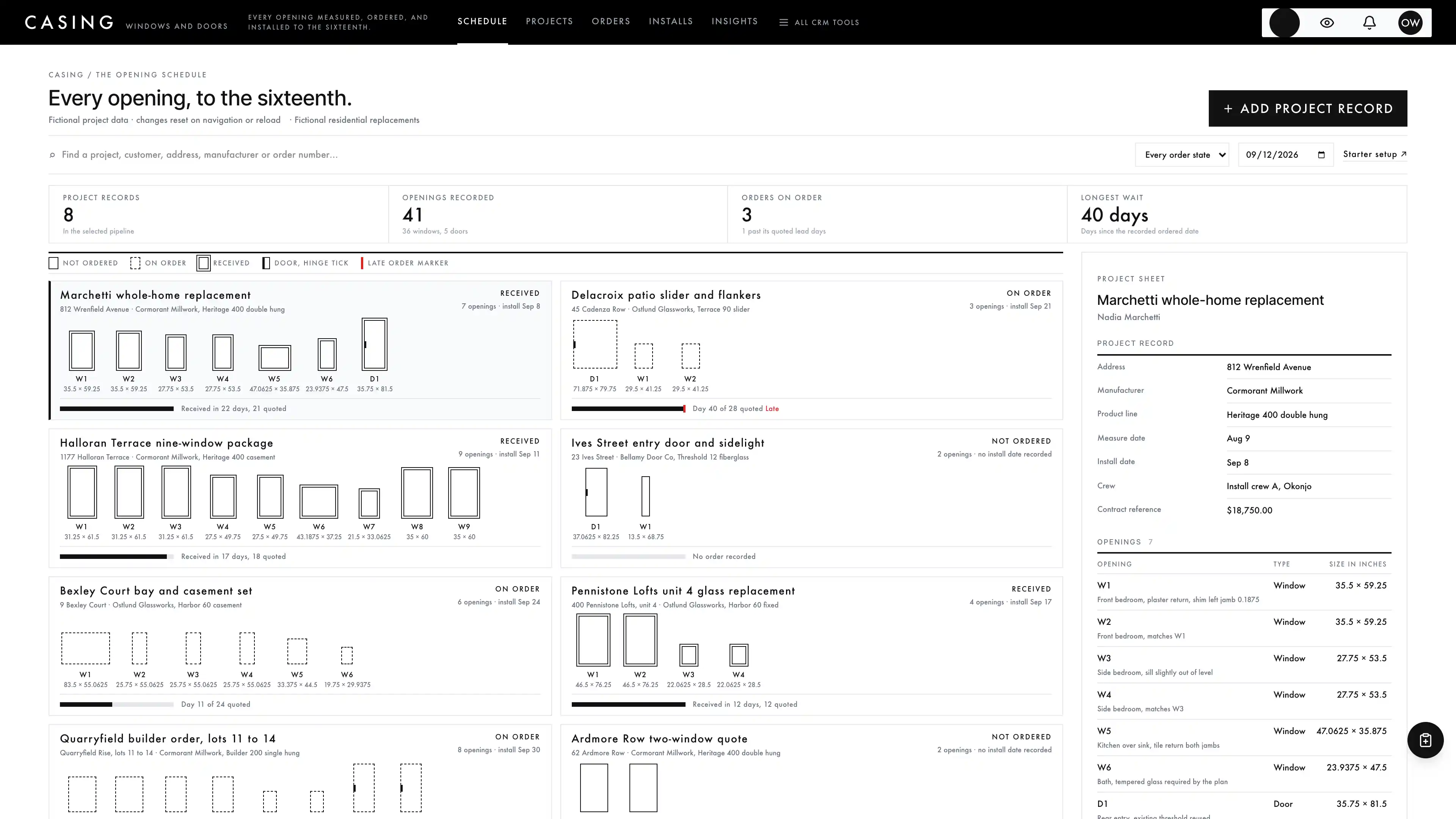Select Marchetti opening glyph W1
The height and width of the screenshot is (819, 1456).
82,351
